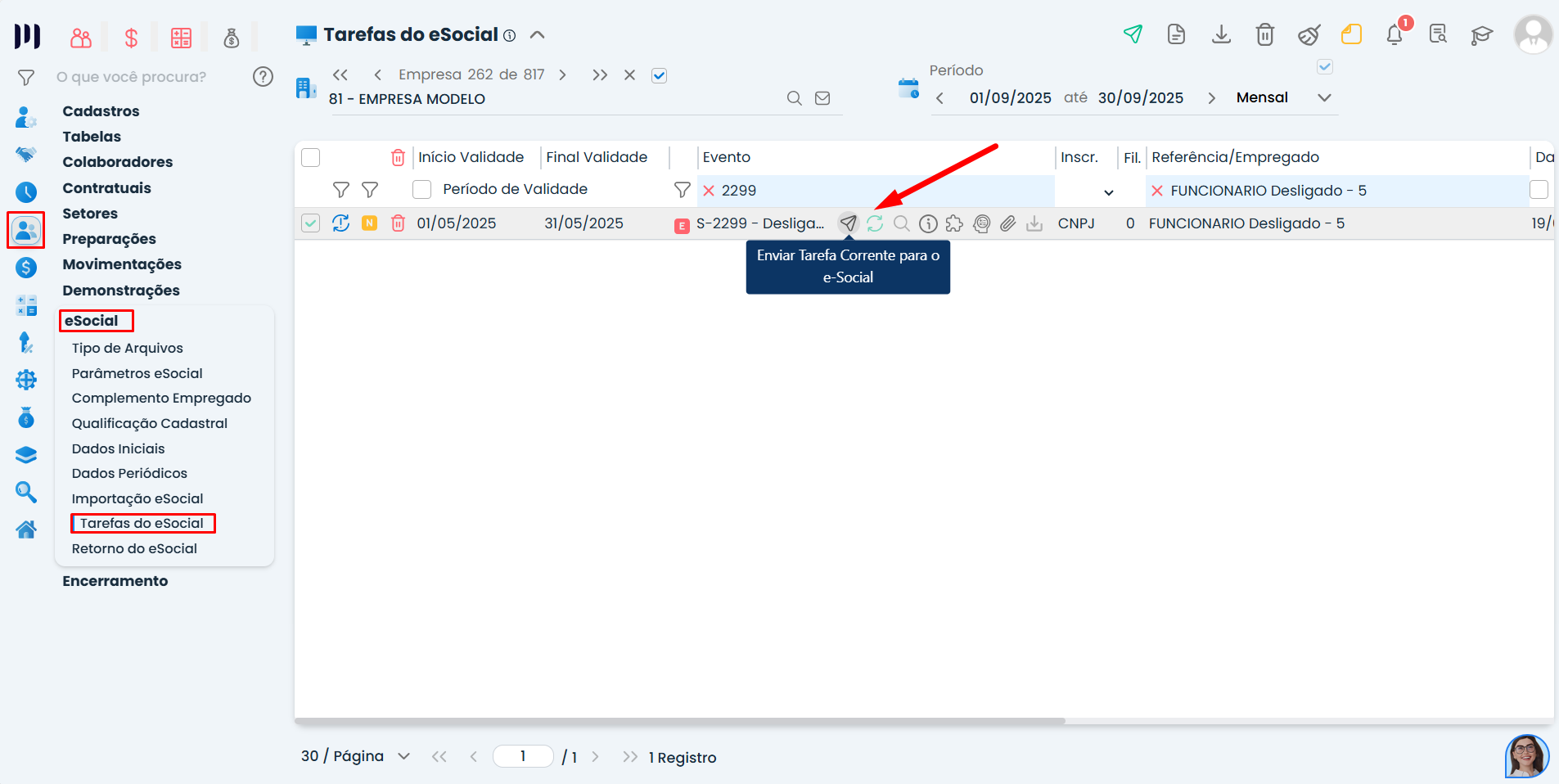Click the red trash icon in table header

[x=398, y=157]
